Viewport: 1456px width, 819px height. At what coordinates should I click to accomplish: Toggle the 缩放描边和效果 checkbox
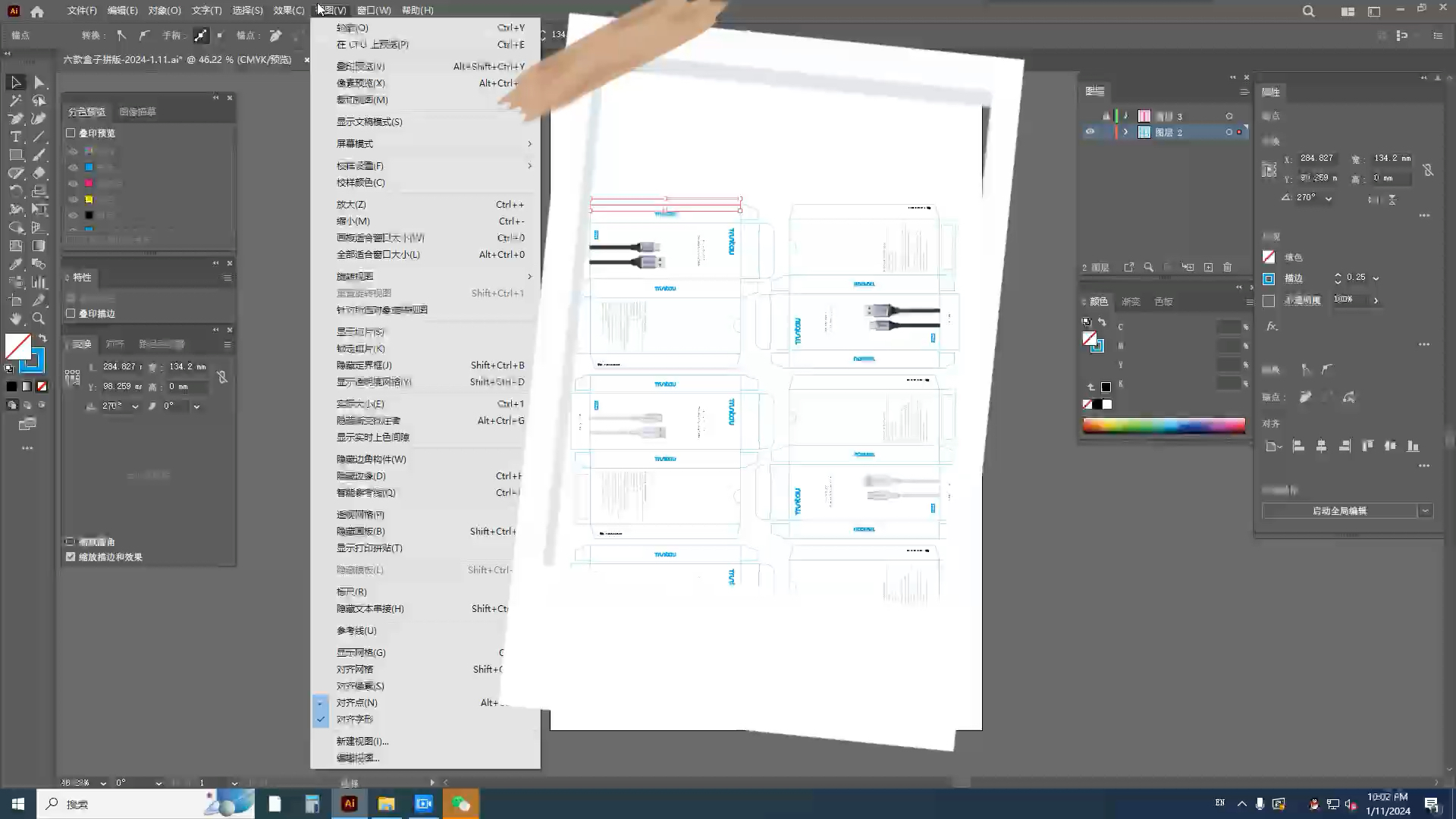(71, 557)
